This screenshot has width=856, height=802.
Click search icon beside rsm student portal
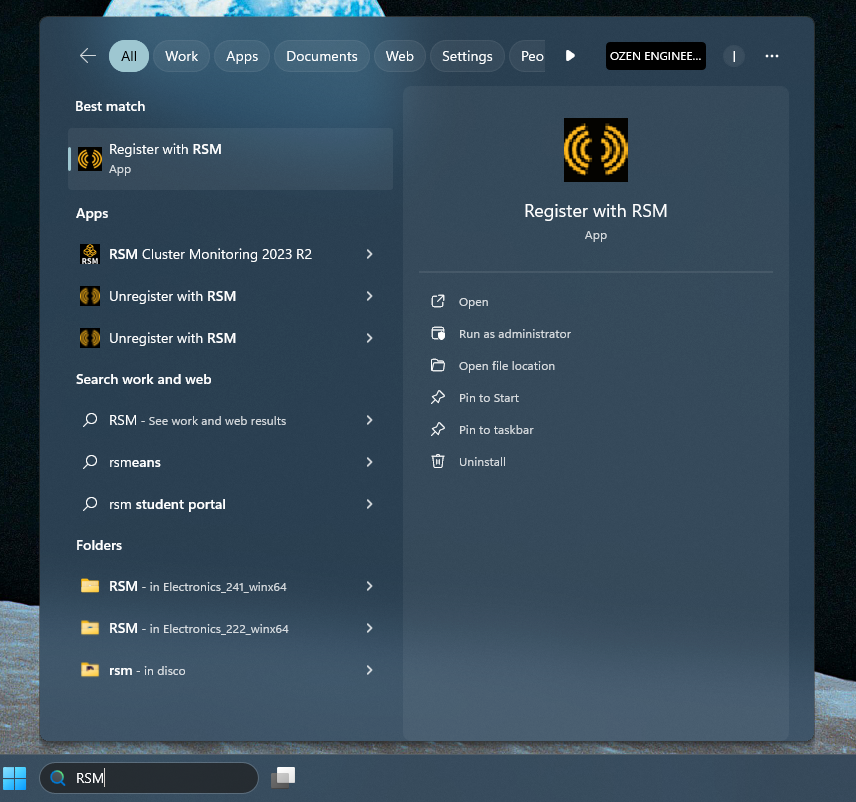[x=90, y=504]
